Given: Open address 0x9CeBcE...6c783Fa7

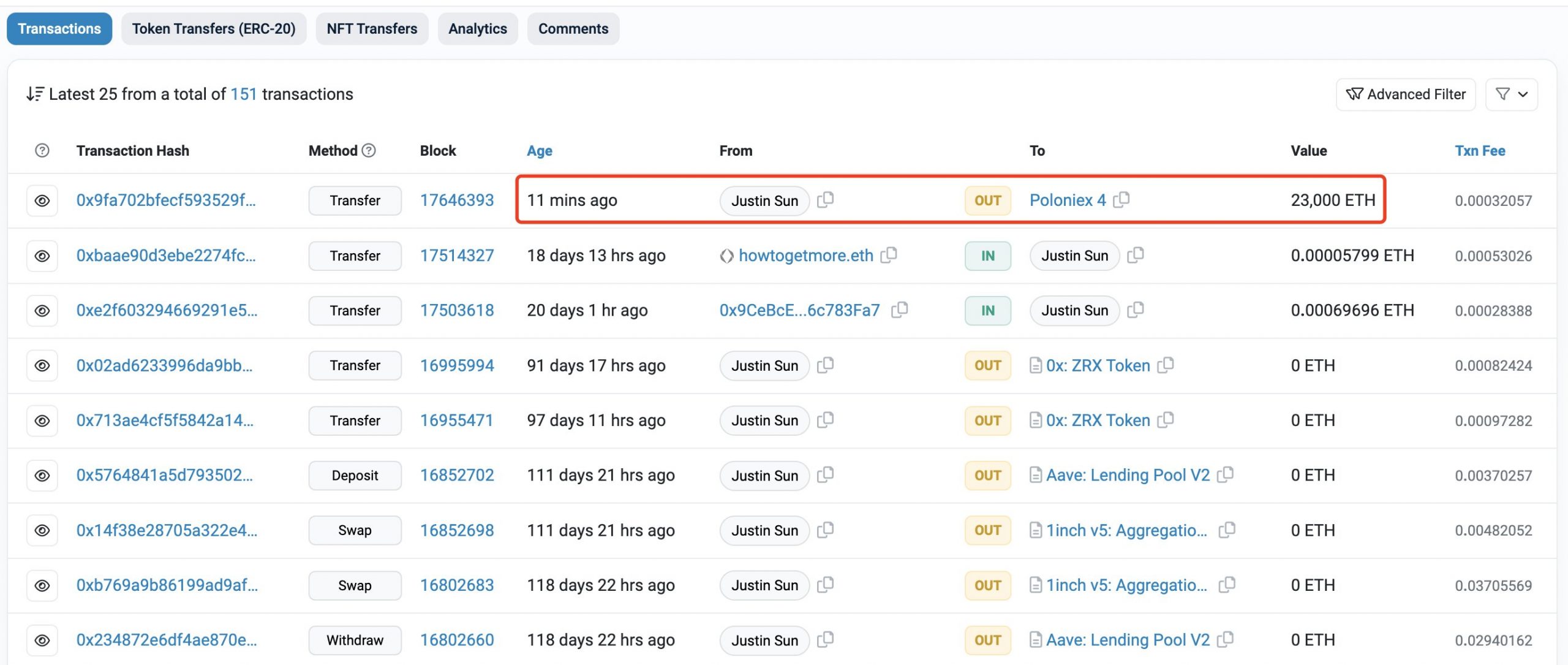Looking at the screenshot, I should 799,311.
